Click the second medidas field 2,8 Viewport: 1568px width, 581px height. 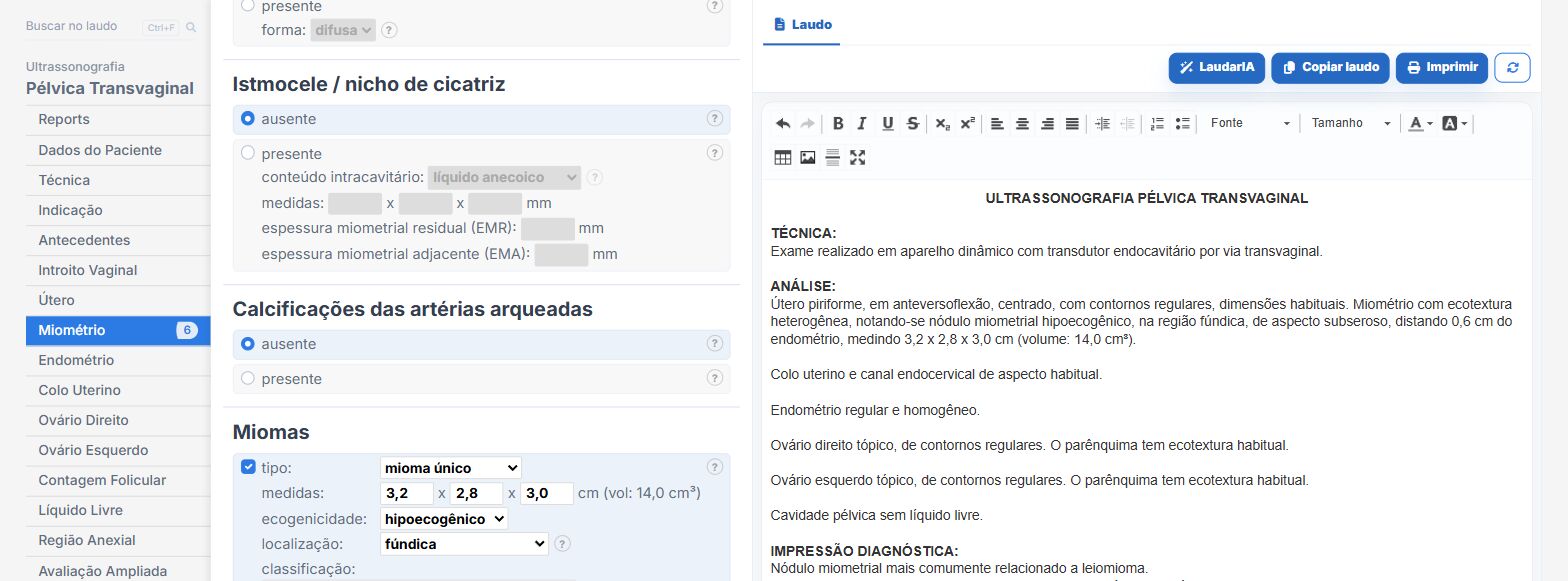pos(477,493)
